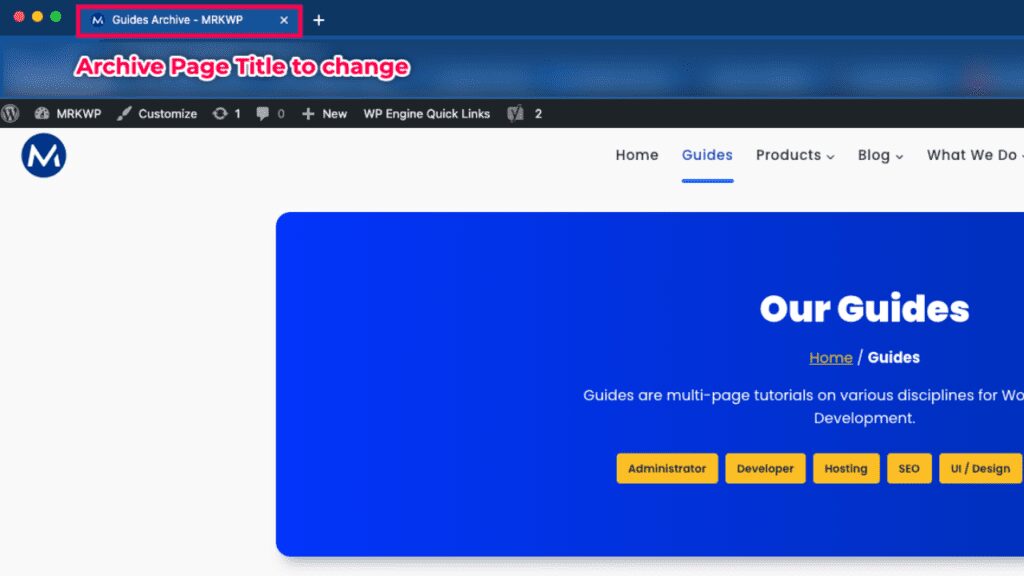Filter guides by SEO tag
Viewport: 1024px width, 576px height.
coord(909,468)
